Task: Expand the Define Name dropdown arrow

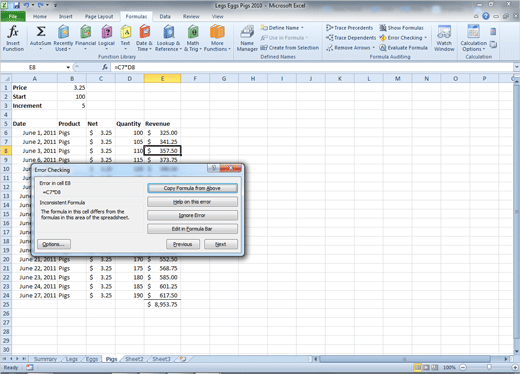Action: tap(302, 28)
